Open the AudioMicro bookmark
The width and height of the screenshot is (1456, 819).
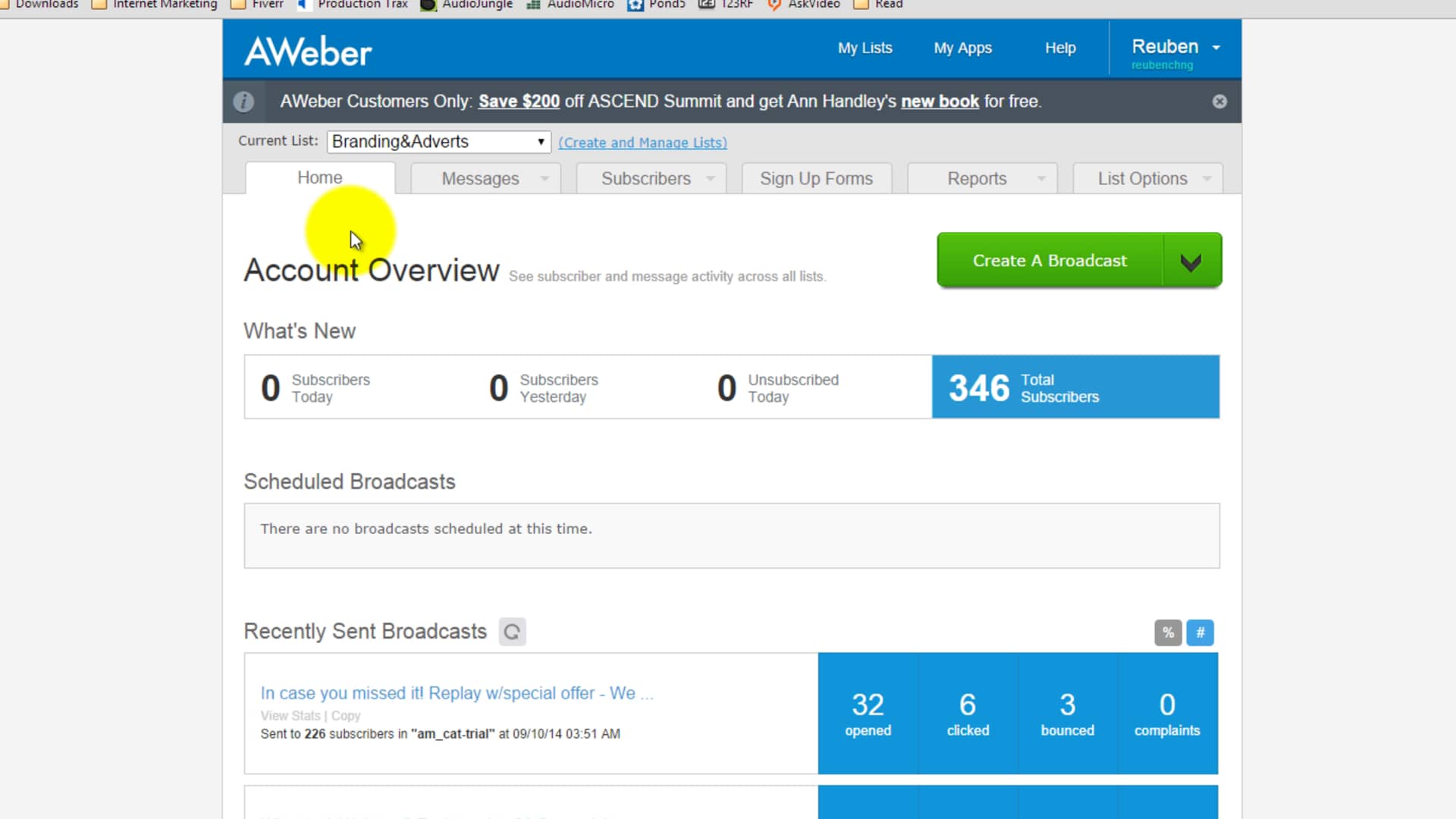coord(570,5)
